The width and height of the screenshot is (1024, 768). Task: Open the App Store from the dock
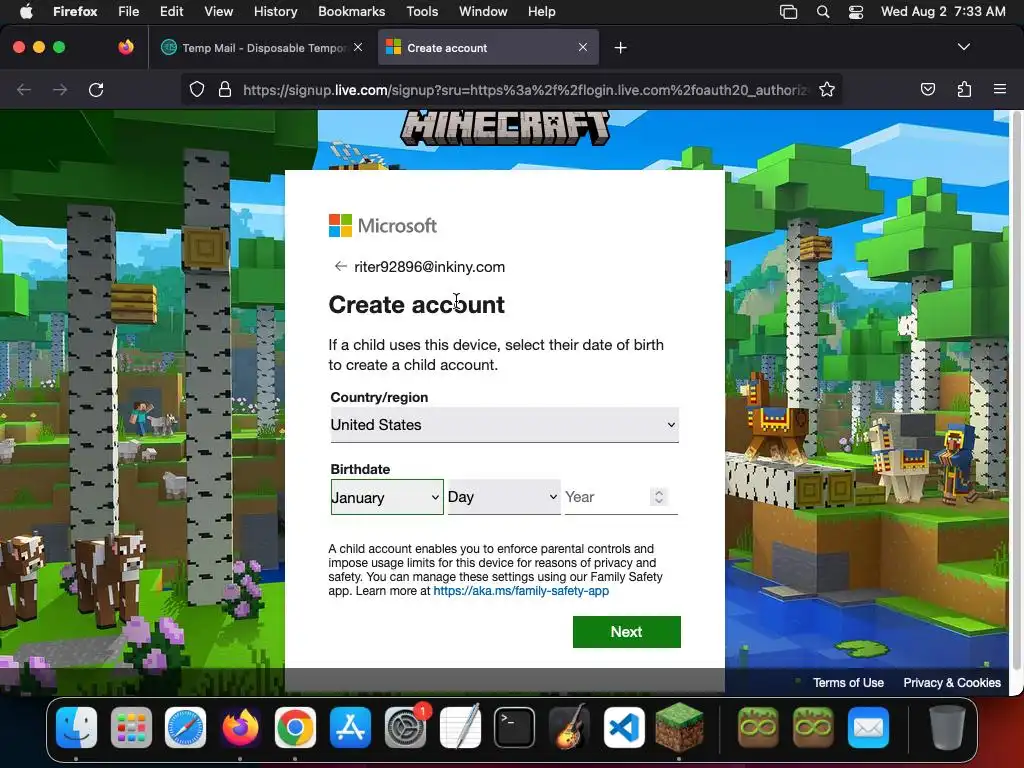351,727
